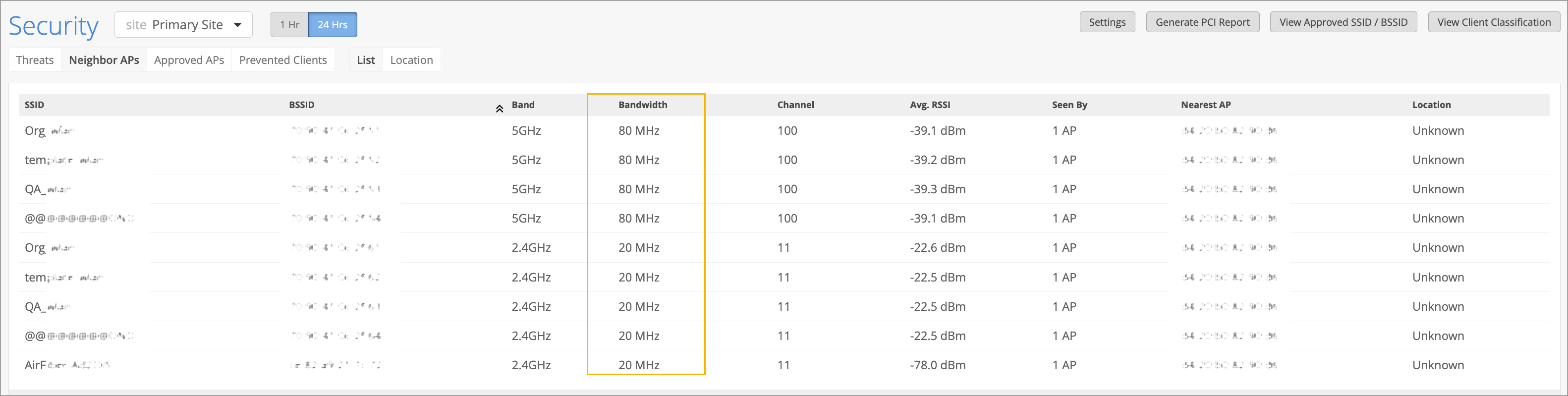Go to Approved APs tab
This screenshot has width=1568, height=396.
pos(189,60)
